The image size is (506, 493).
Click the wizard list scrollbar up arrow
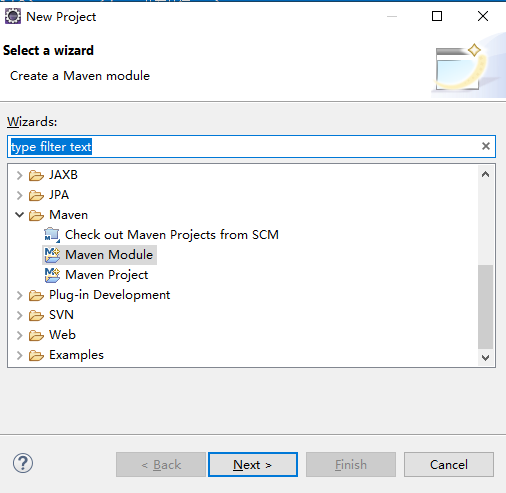click(x=486, y=174)
